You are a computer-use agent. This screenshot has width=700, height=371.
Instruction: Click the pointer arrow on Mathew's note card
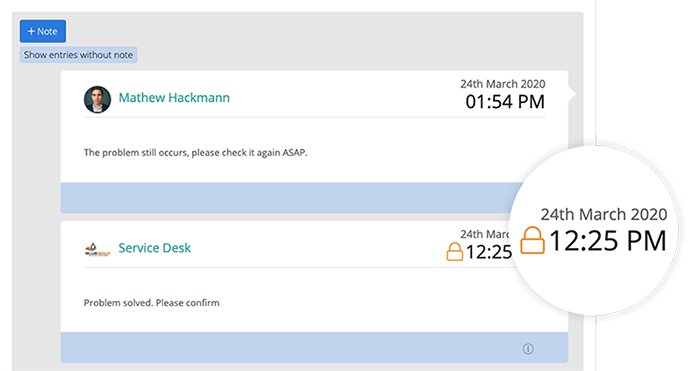[x=572, y=94]
